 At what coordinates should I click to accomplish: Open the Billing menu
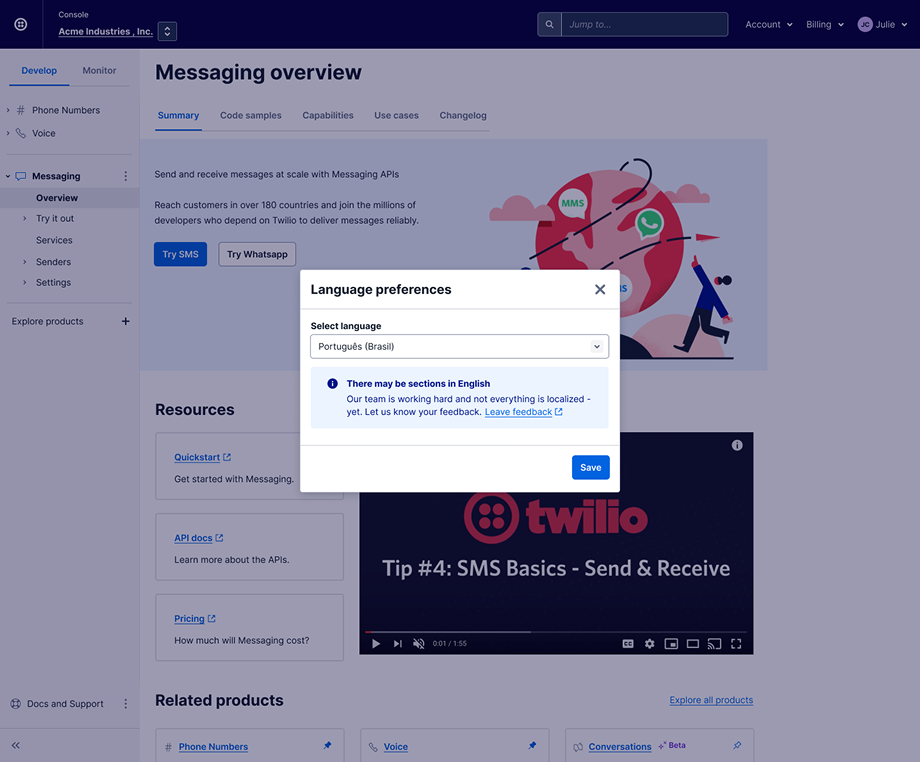pos(824,25)
